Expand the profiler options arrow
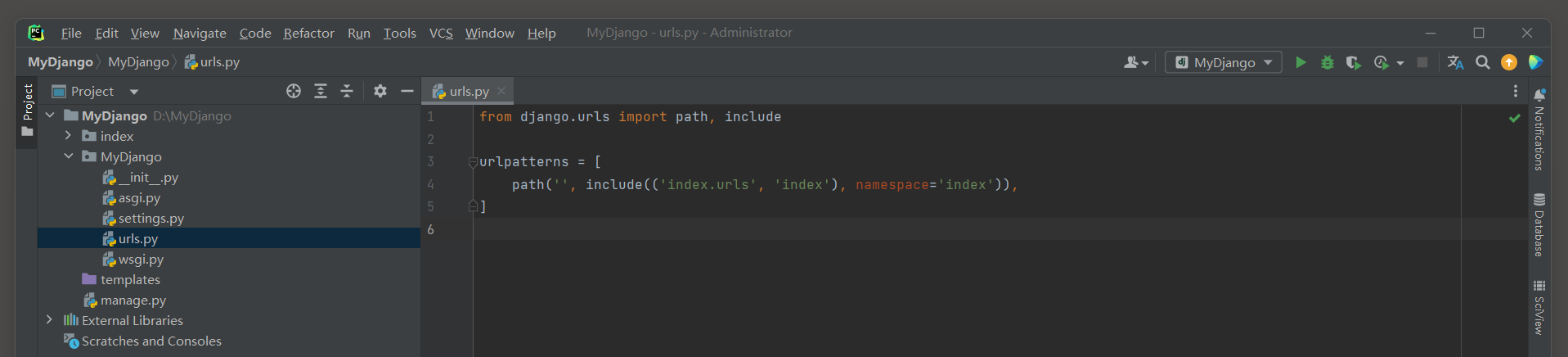The image size is (1568, 357). [1400, 63]
